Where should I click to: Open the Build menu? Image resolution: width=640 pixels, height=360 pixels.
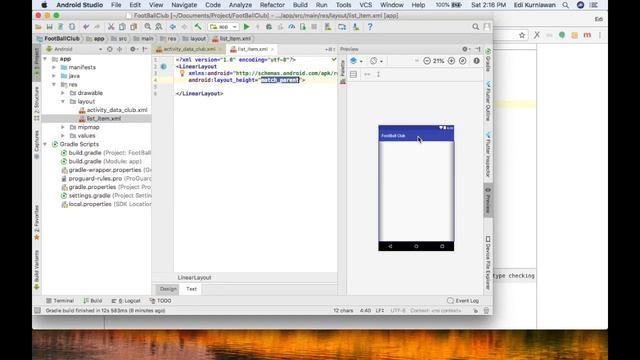[x=300, y=5]
